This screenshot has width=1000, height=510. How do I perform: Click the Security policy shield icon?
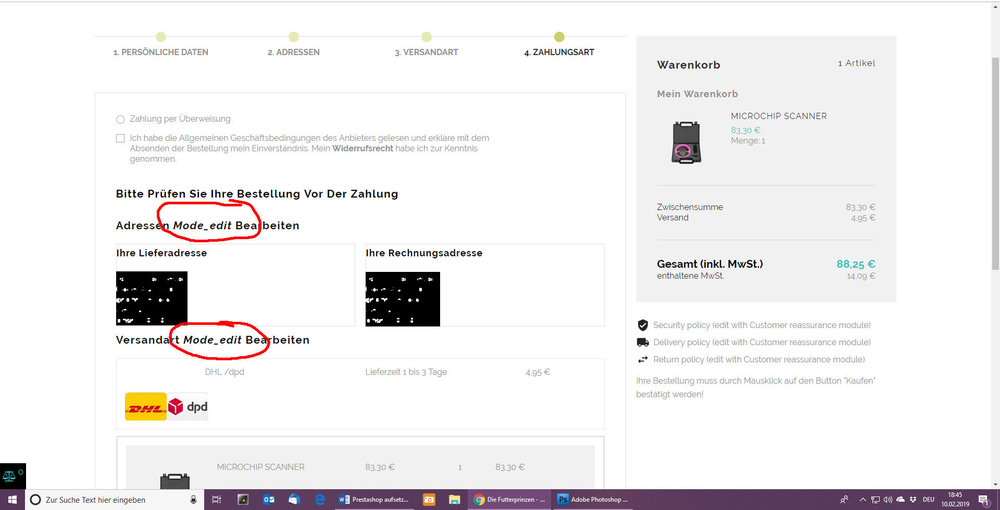pyautogui.click(x=642, y=325)
